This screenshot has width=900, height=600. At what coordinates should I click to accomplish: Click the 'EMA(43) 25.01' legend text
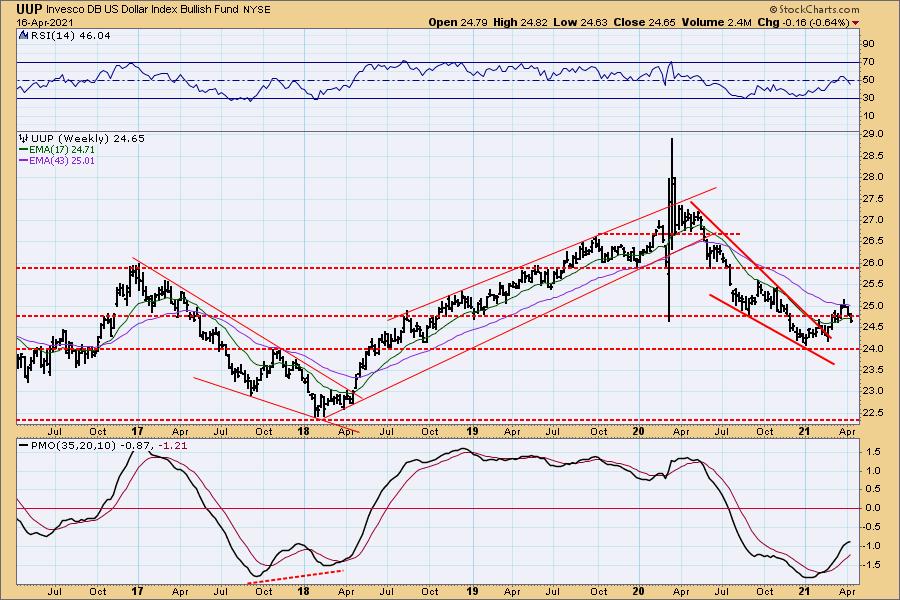click(x=62, y=161)
